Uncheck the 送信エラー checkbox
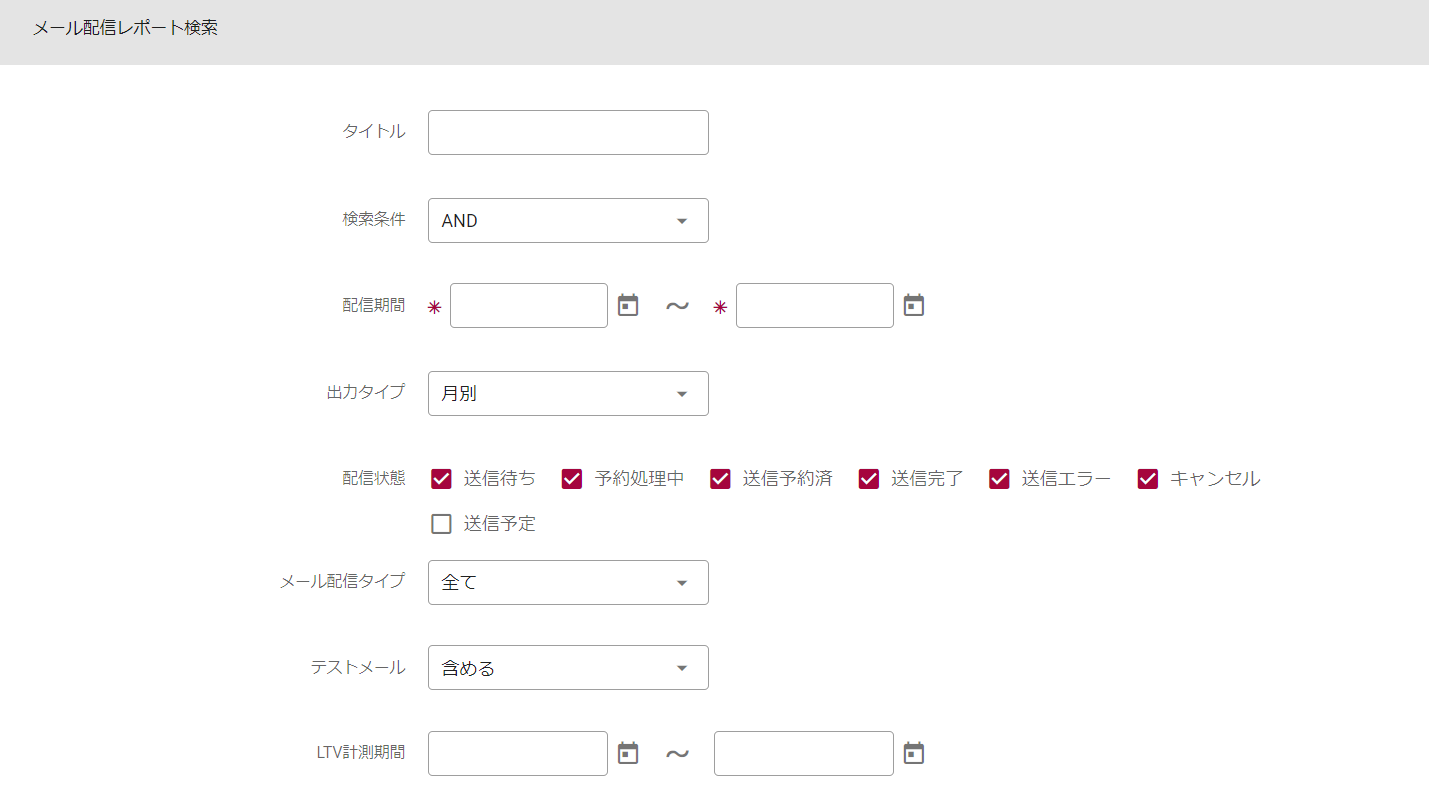Image resolution: width=1429 pixels, height=808 pixels. 999,479
